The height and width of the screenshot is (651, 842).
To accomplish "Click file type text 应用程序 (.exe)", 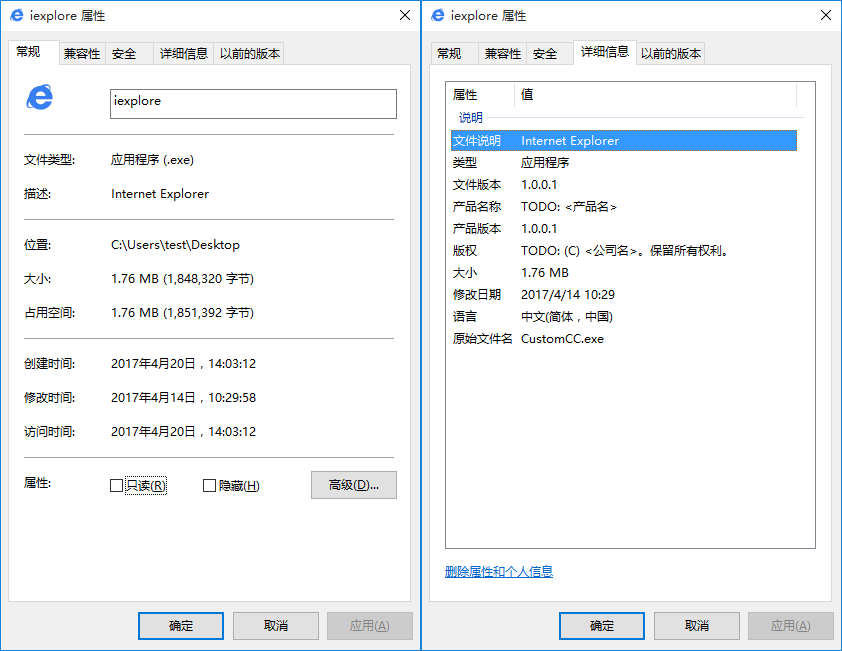I will pos(153,160).
